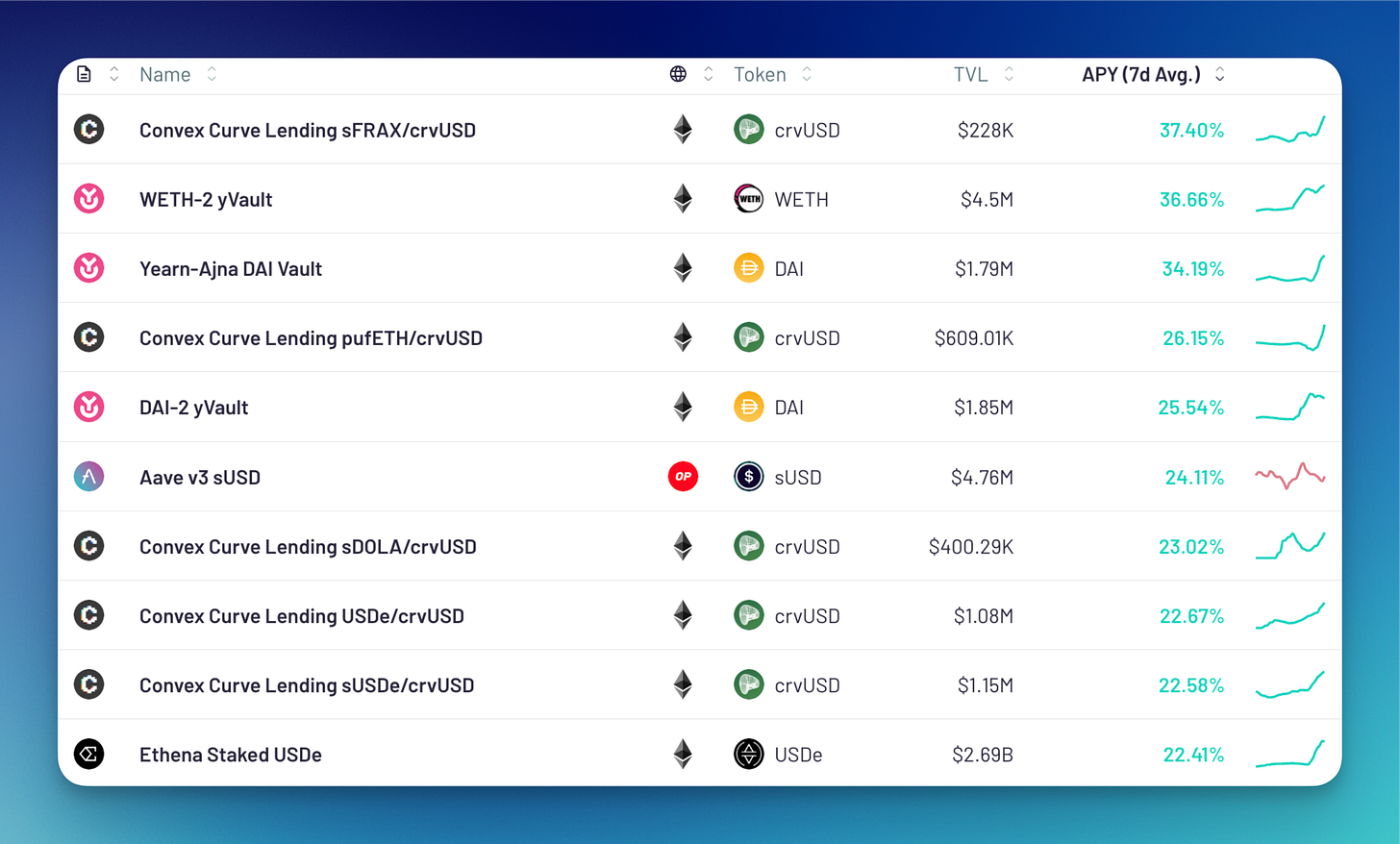Click the sUSD token icon
The image size is (1400, 844).
pyautogui.click(x=748, y=477)
